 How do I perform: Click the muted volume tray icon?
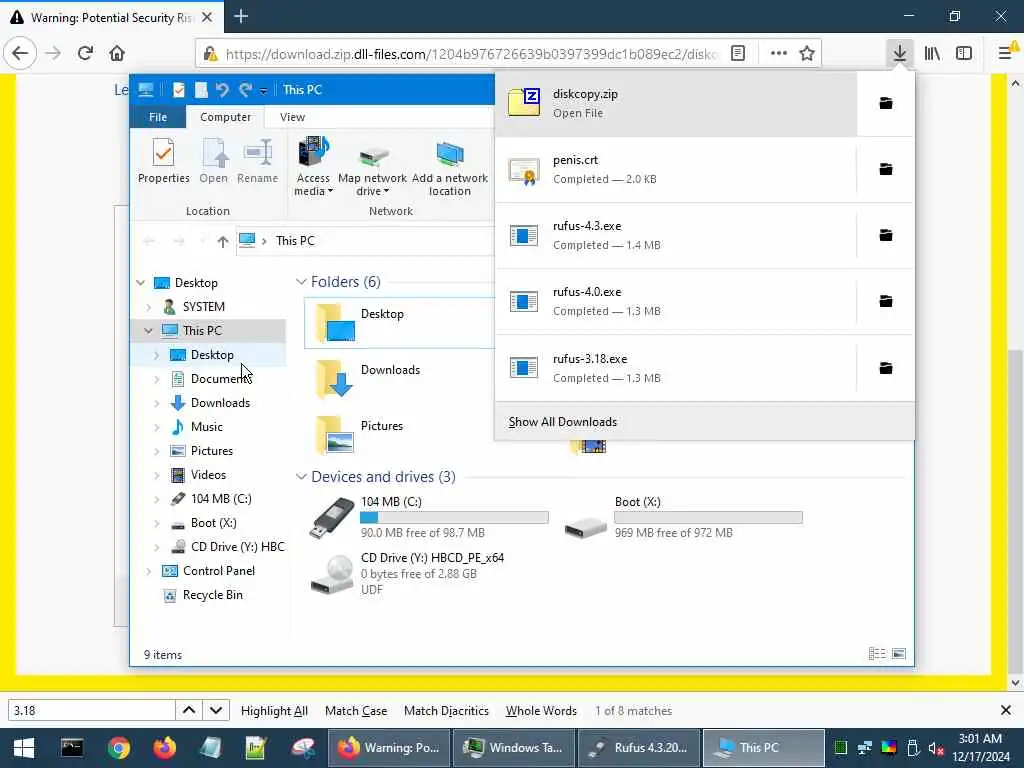936,748
